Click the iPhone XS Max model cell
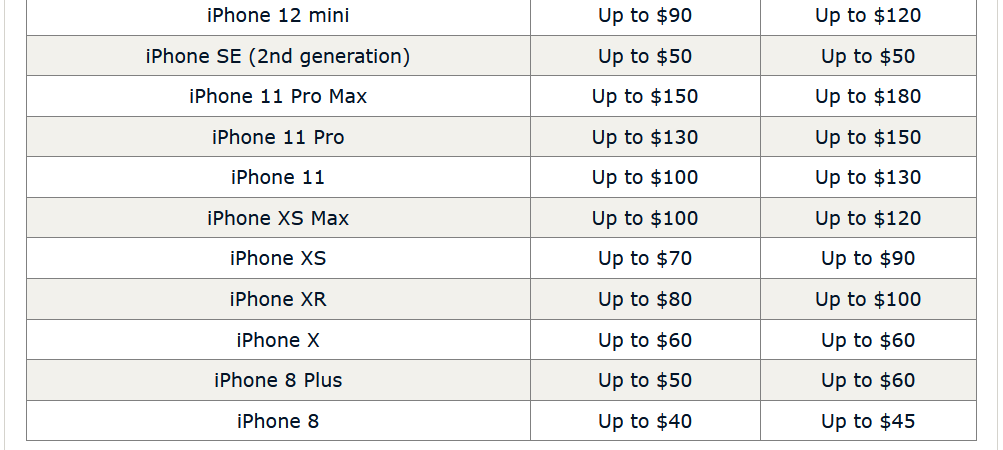The width and height of the screenshot is (1003, 450). 278,218
